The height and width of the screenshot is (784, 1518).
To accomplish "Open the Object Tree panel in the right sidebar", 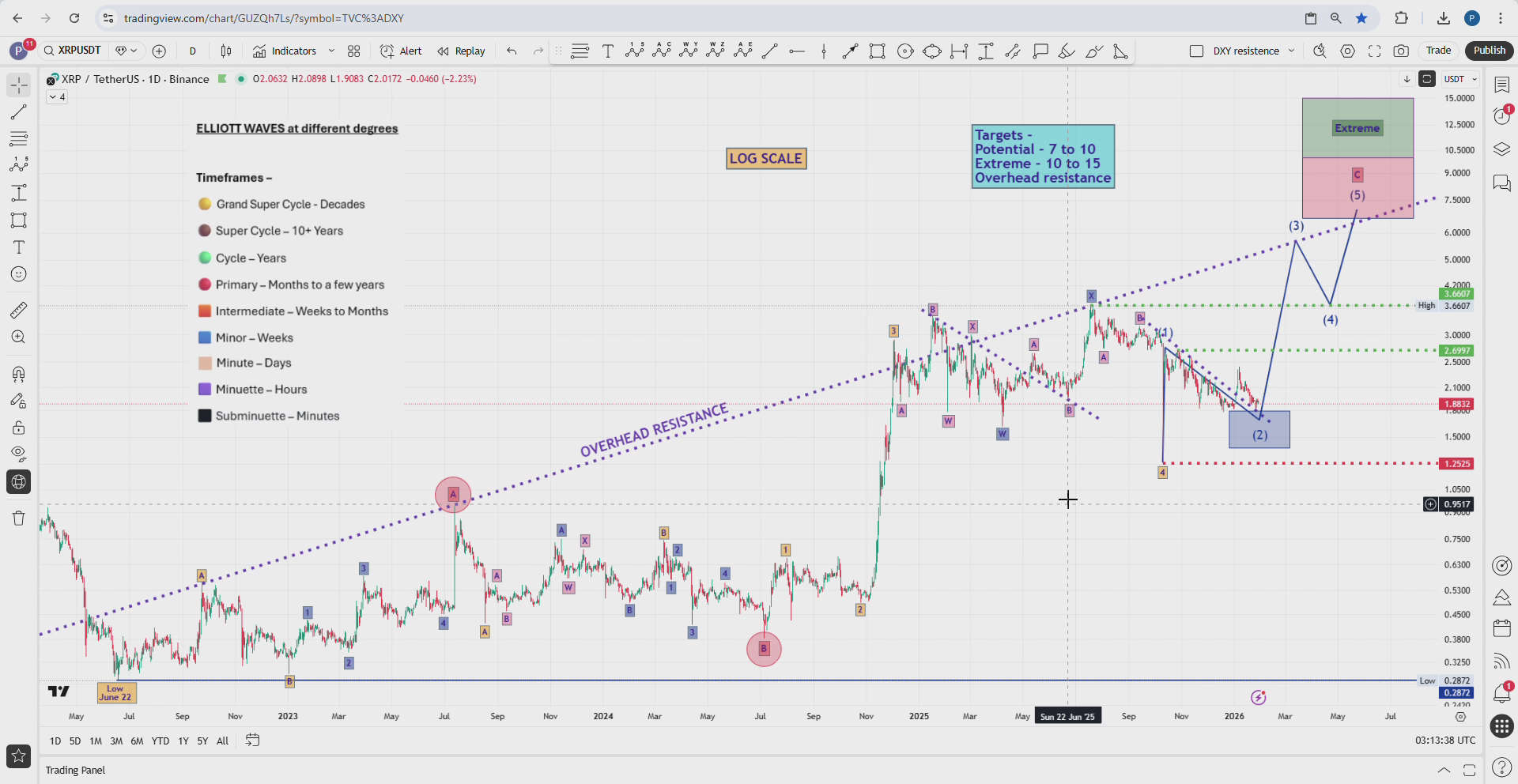I will pos(1501,149).
